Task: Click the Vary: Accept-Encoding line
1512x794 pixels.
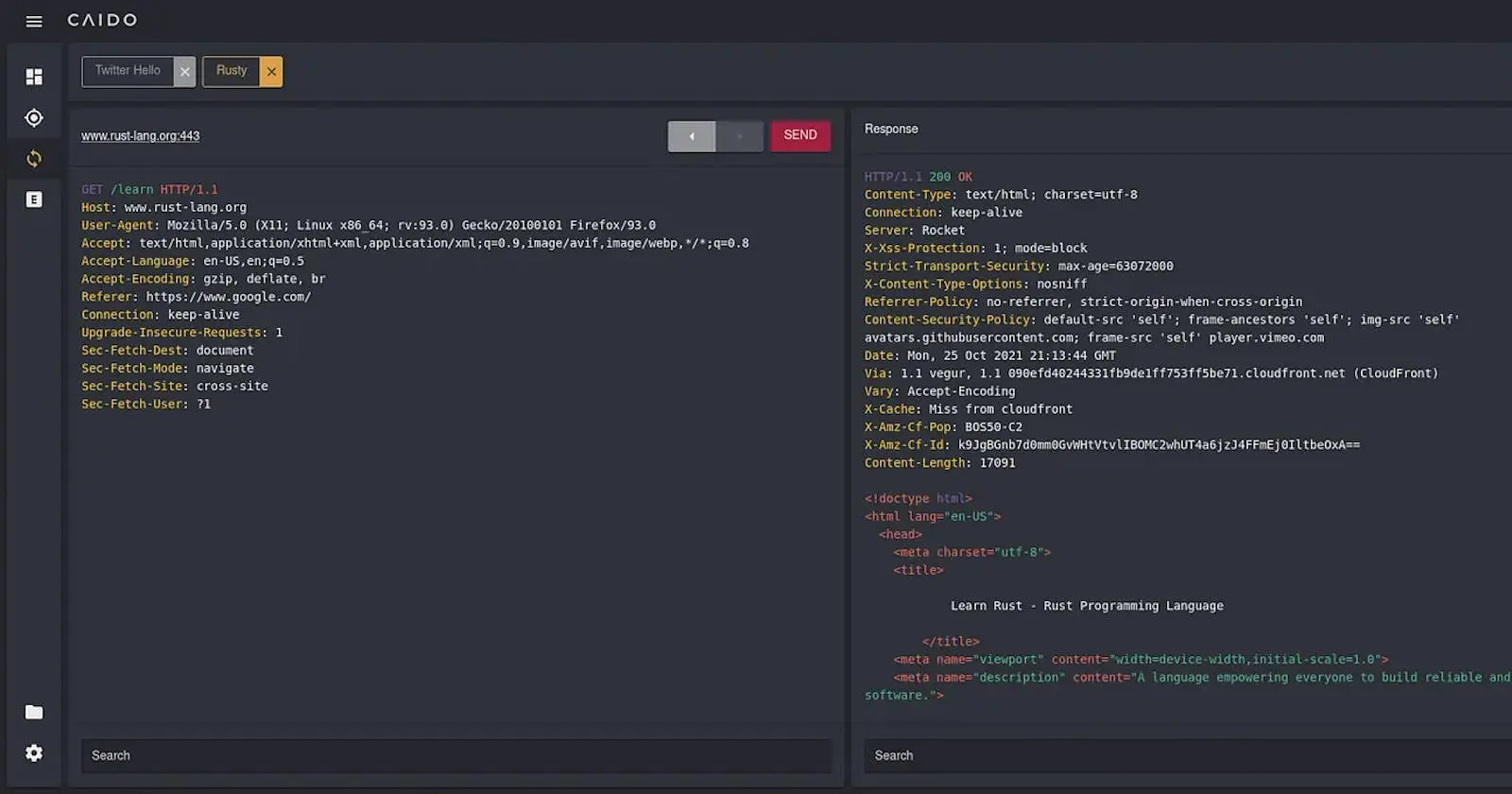Action: pos(940,393)
